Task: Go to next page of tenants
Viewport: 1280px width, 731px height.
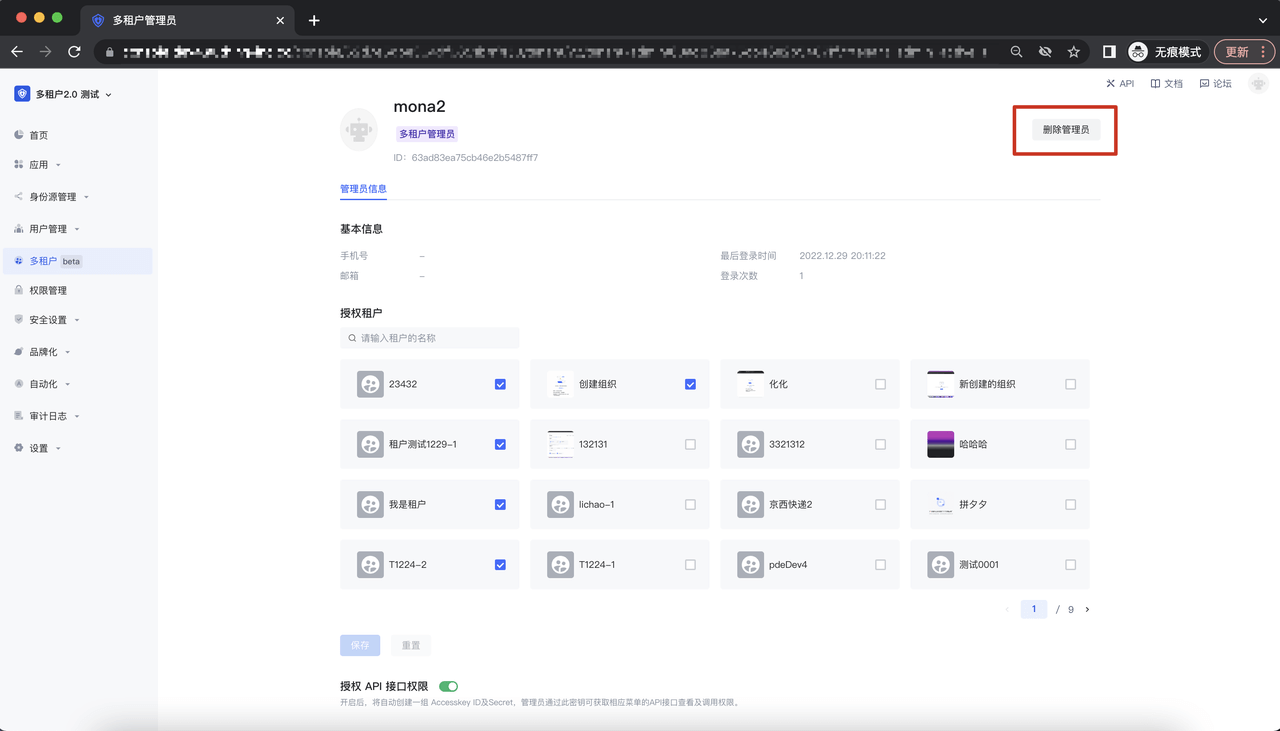Action: coord(1087,609)
